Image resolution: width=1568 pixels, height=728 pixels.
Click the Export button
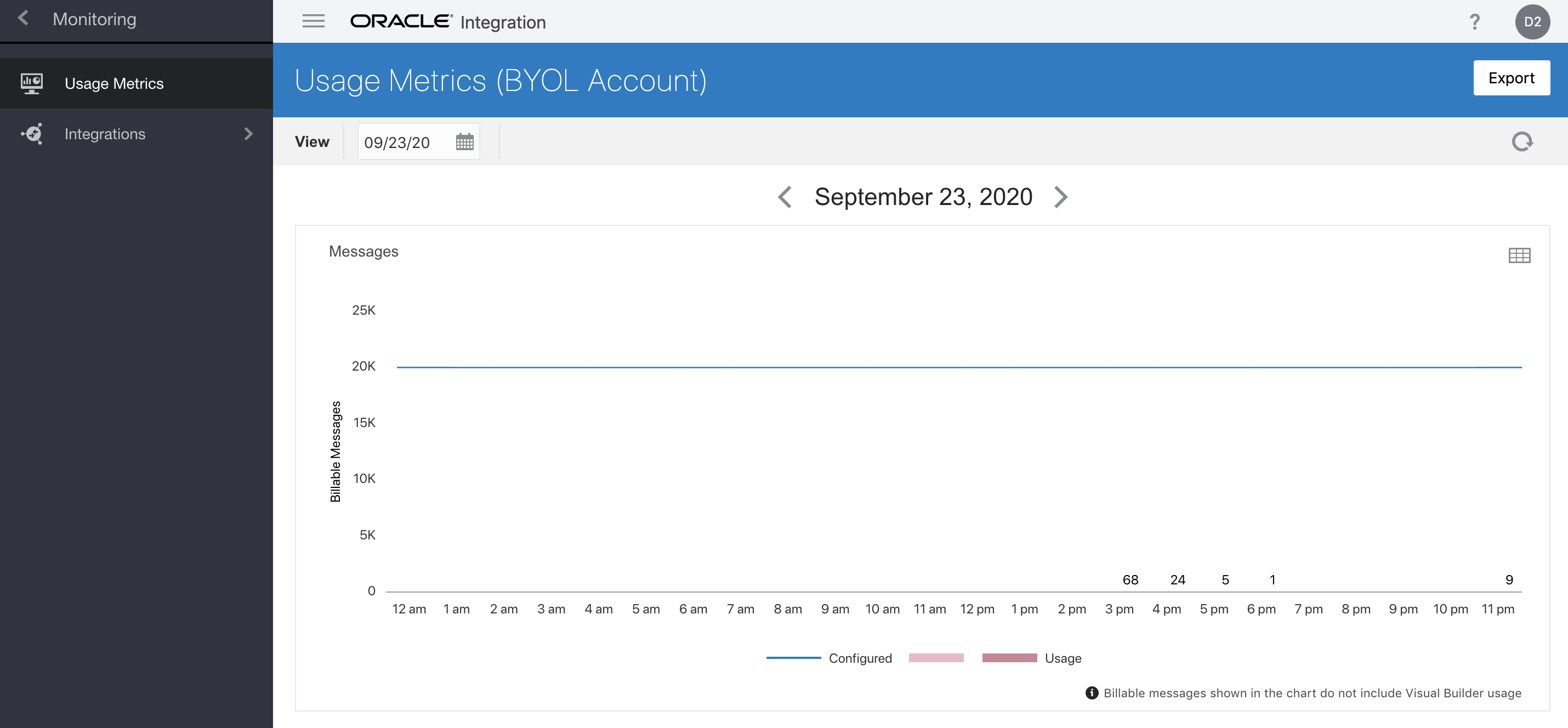click(1511, 78)
